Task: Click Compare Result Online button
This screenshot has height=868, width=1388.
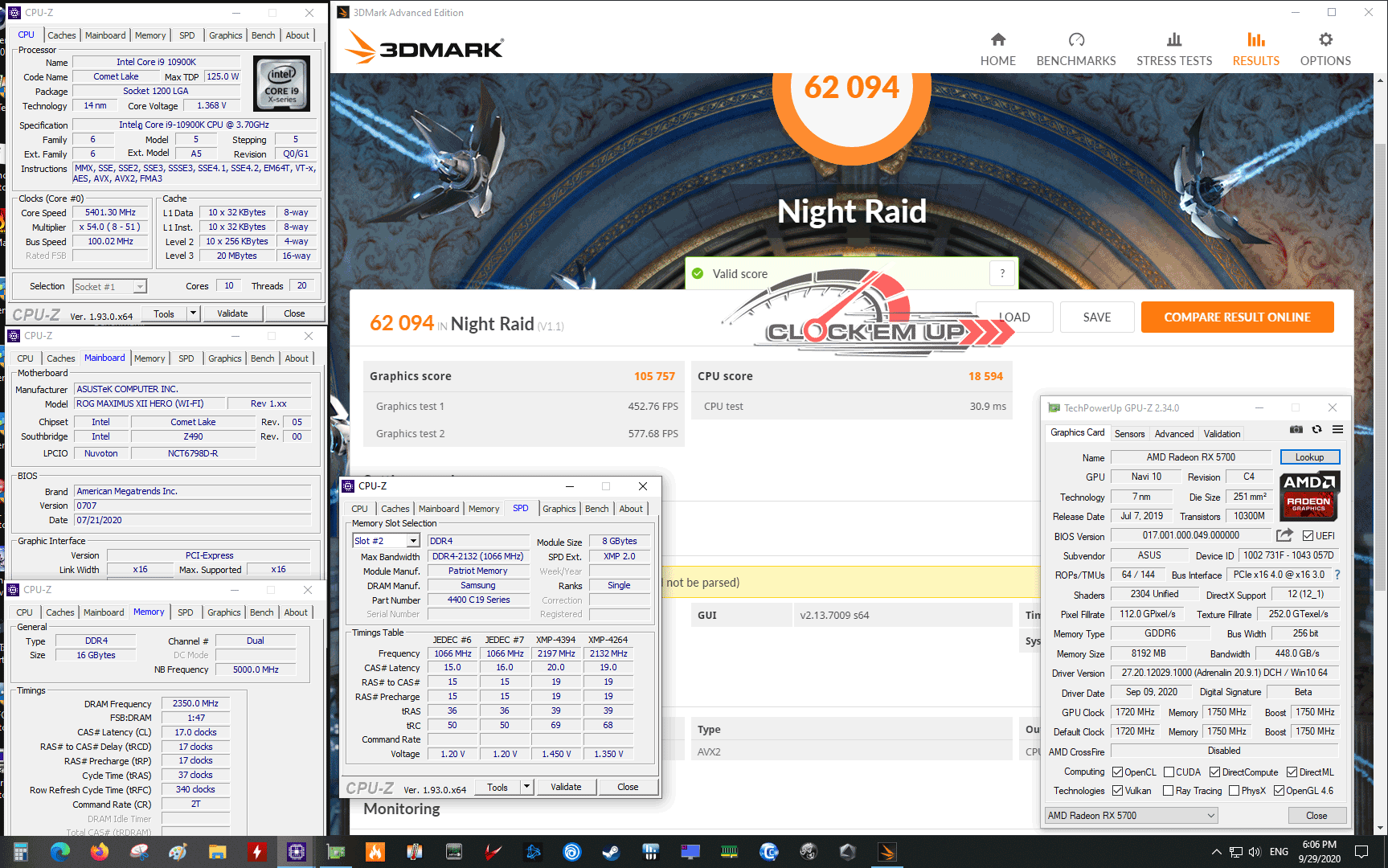Action: pos(1236,317)
